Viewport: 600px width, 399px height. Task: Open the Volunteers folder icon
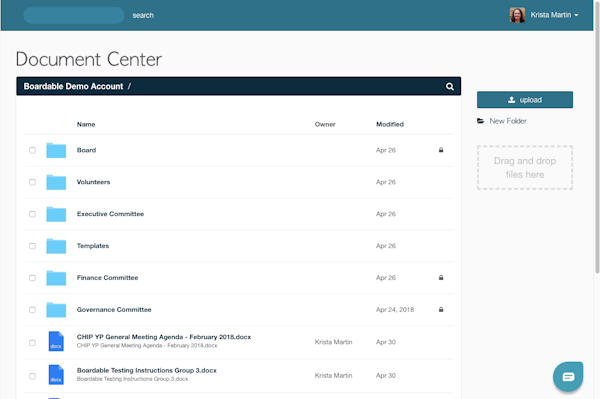click(x=56, y=182)
